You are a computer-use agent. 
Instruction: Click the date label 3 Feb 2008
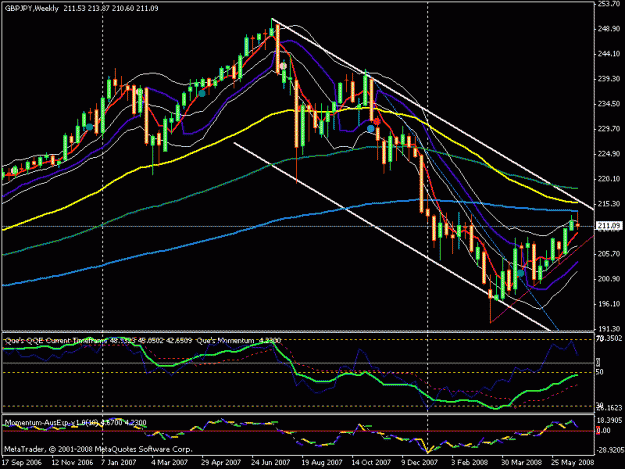tap(470, 463)
